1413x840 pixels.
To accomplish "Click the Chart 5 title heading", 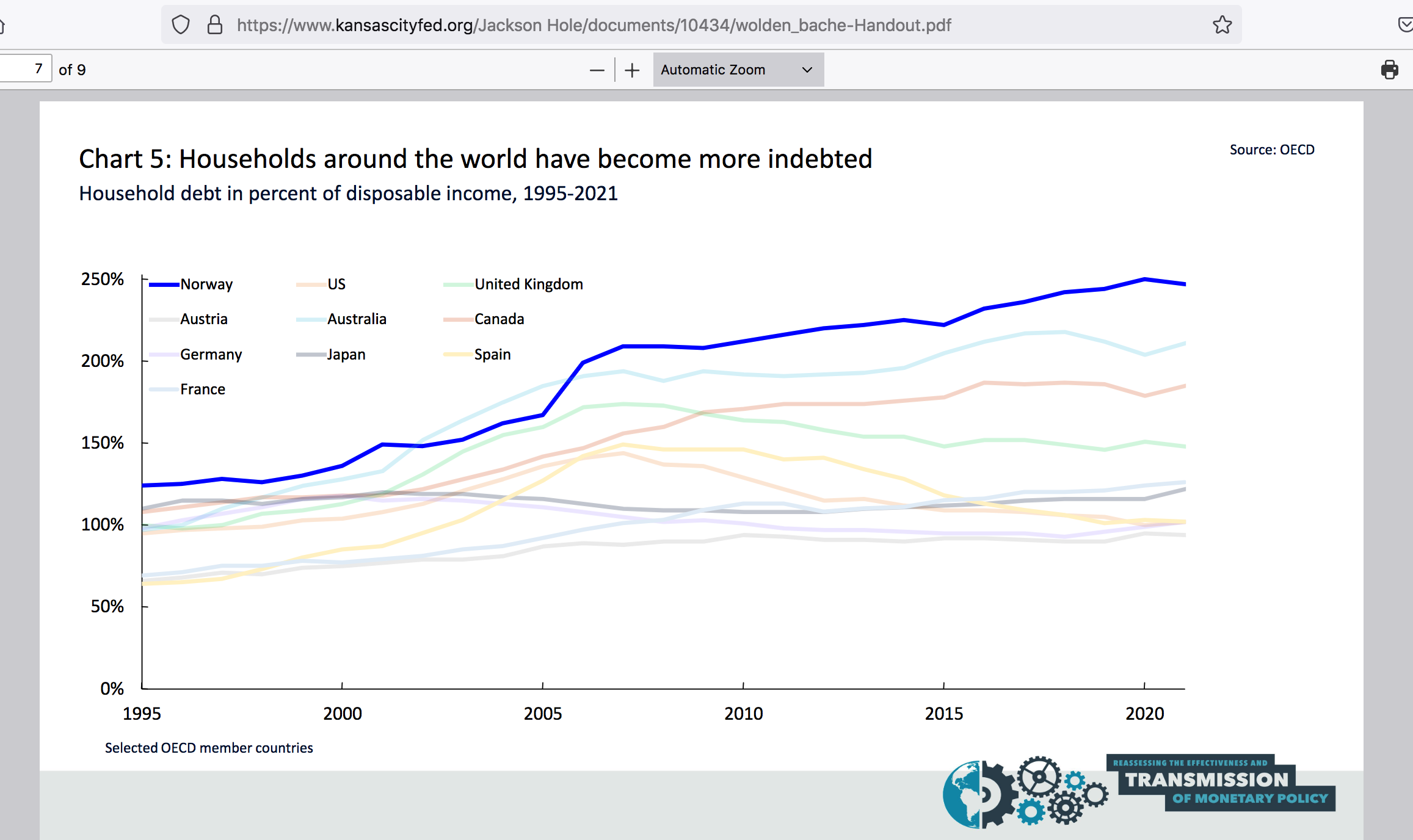I will coord(475,159).
